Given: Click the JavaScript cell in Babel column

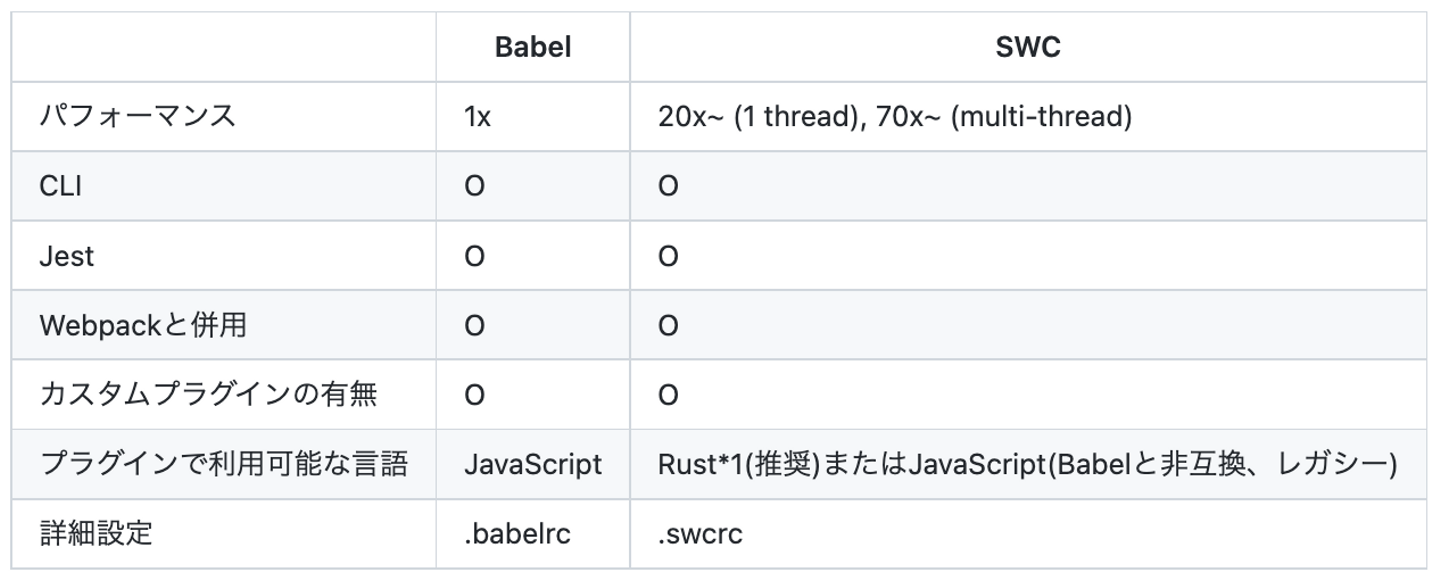Looking at the screenshot, I should [x=533, y=465].
